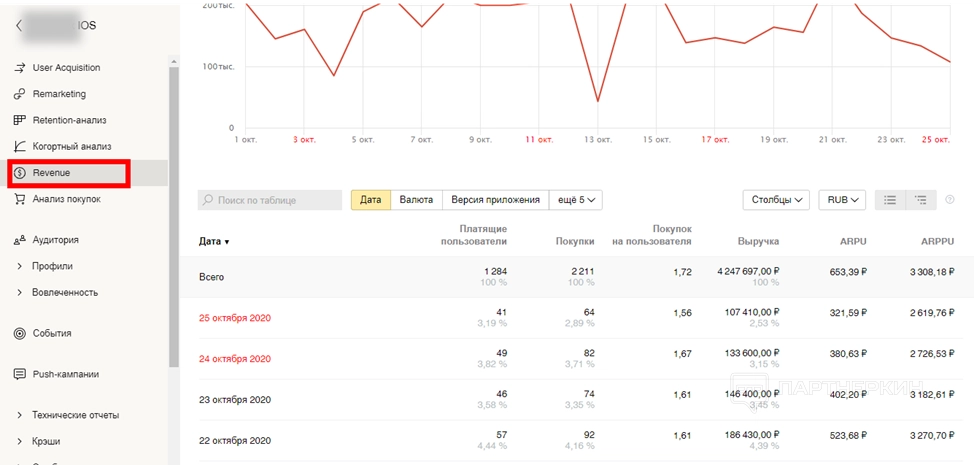
Task: Open the help question mark icon
Action: (949, 200)
